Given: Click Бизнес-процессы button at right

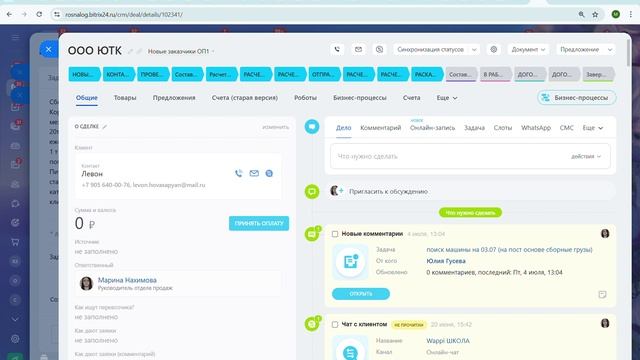Looking at the screenshot, I should tap(576, 98).
